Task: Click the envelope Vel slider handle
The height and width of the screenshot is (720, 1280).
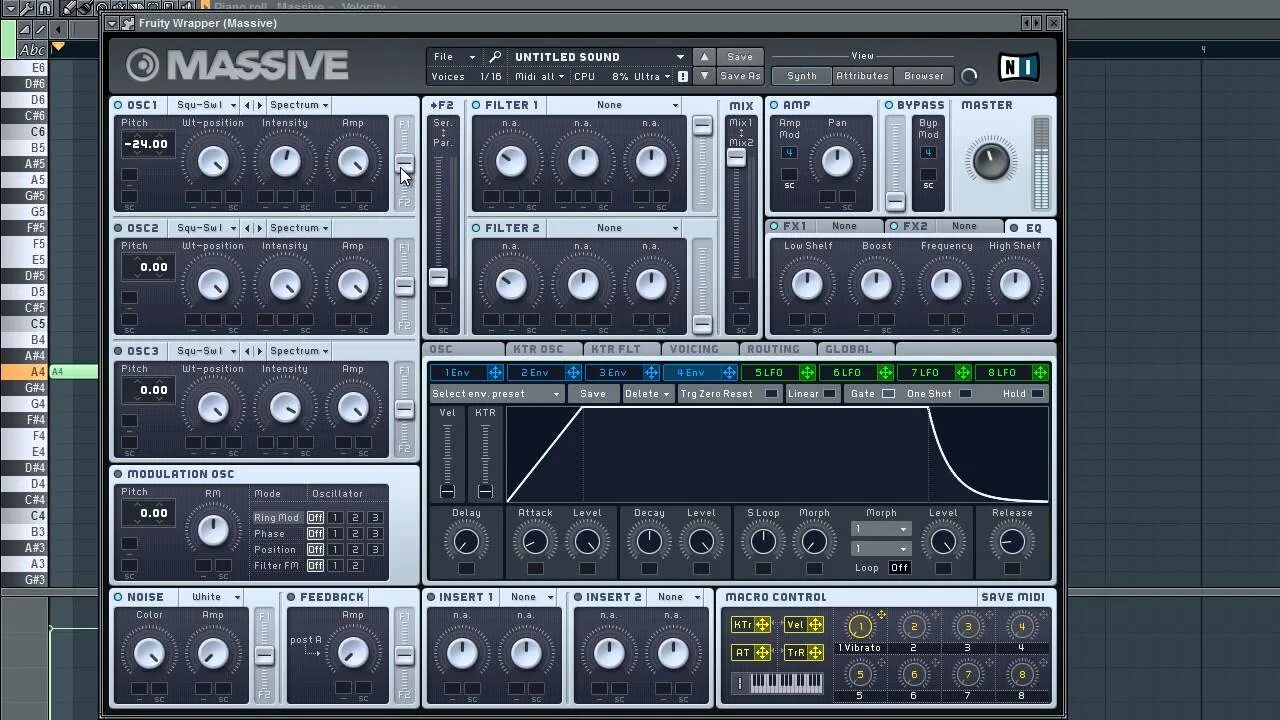Action: 447,491
